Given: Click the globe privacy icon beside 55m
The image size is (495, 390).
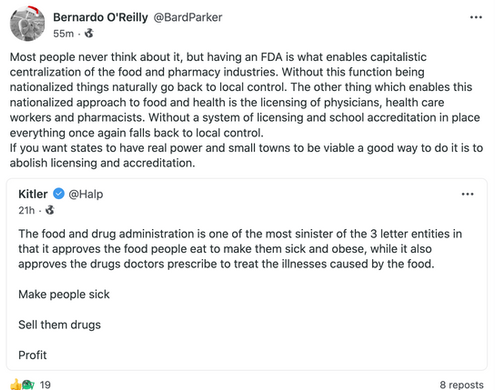Looking at the screenshot, I should click(89, 33).
